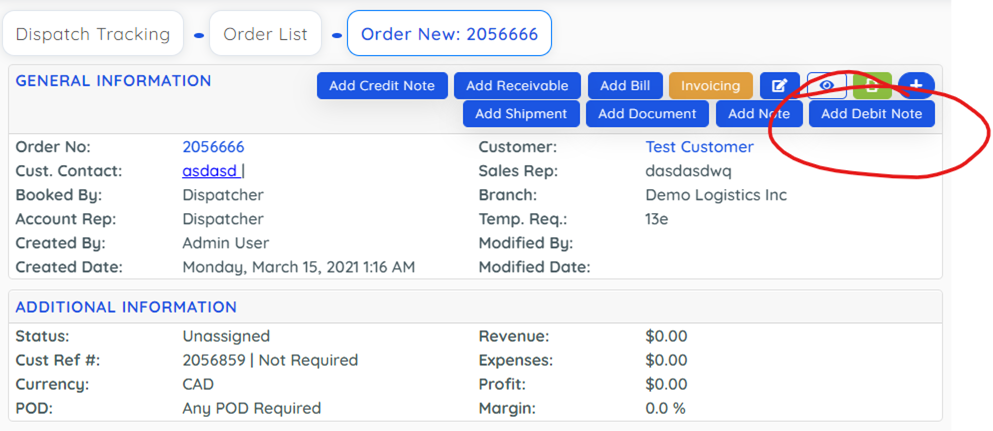Open the orange Invoicing button
The image size is (993, 431).
pyautogui.click(x=710, y=86)
